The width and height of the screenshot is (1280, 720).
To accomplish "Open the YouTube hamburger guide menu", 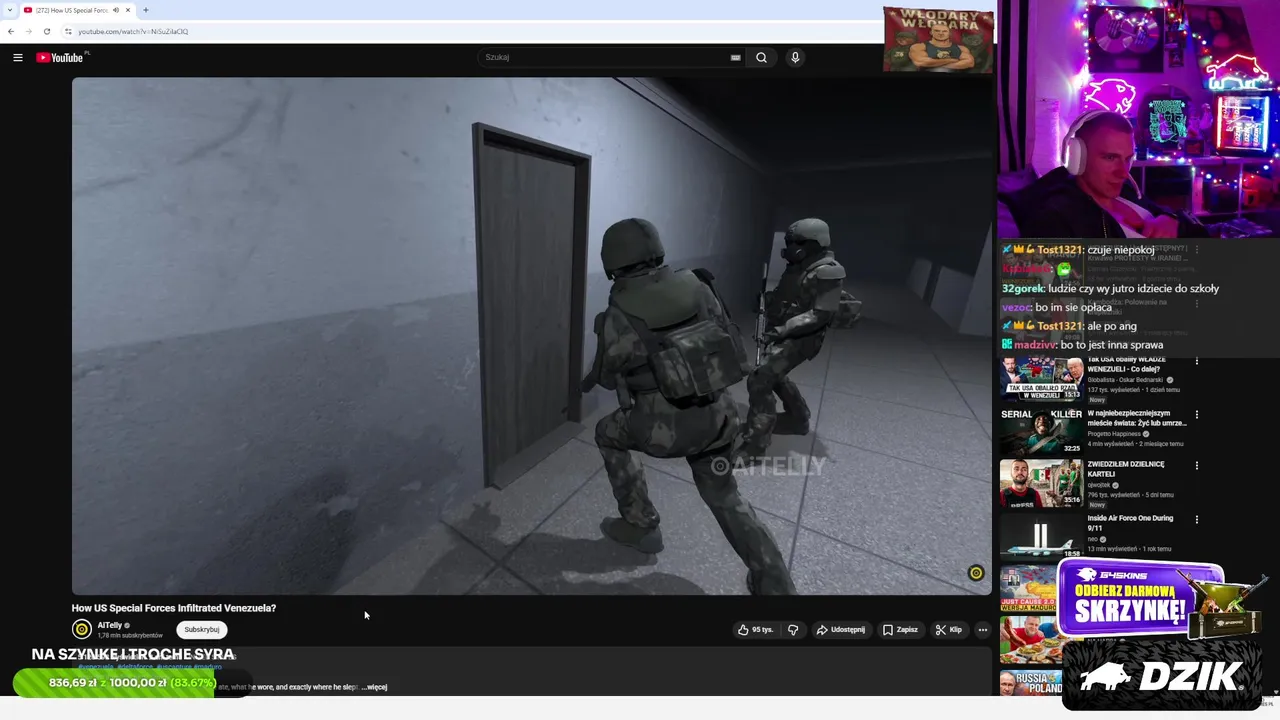I will tap(18, 58).
